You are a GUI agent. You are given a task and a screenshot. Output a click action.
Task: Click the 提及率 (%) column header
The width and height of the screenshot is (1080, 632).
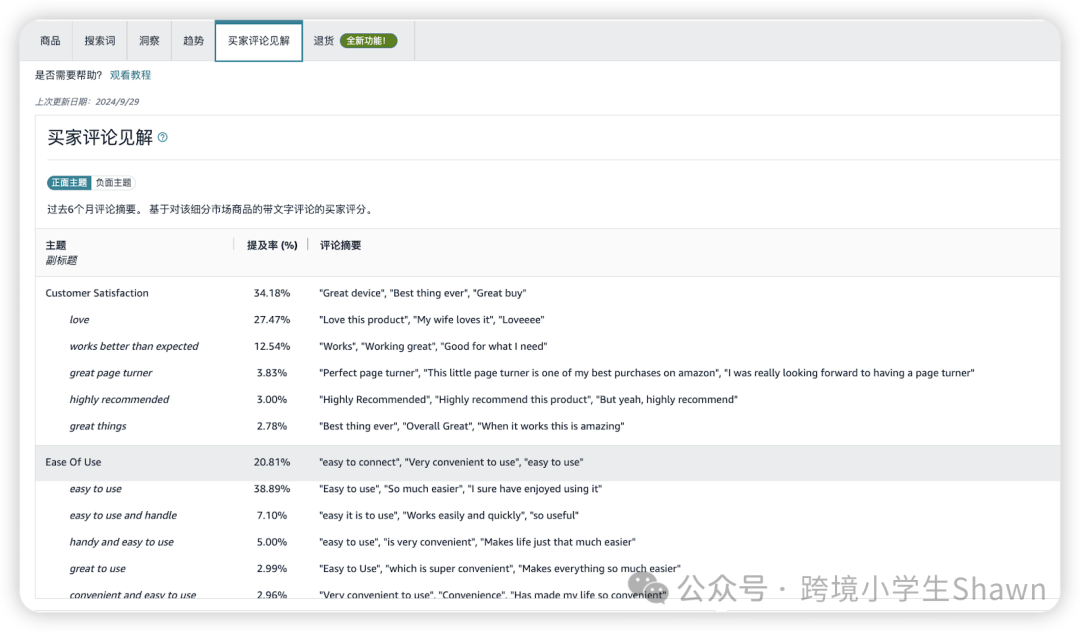tap(272, 245)
